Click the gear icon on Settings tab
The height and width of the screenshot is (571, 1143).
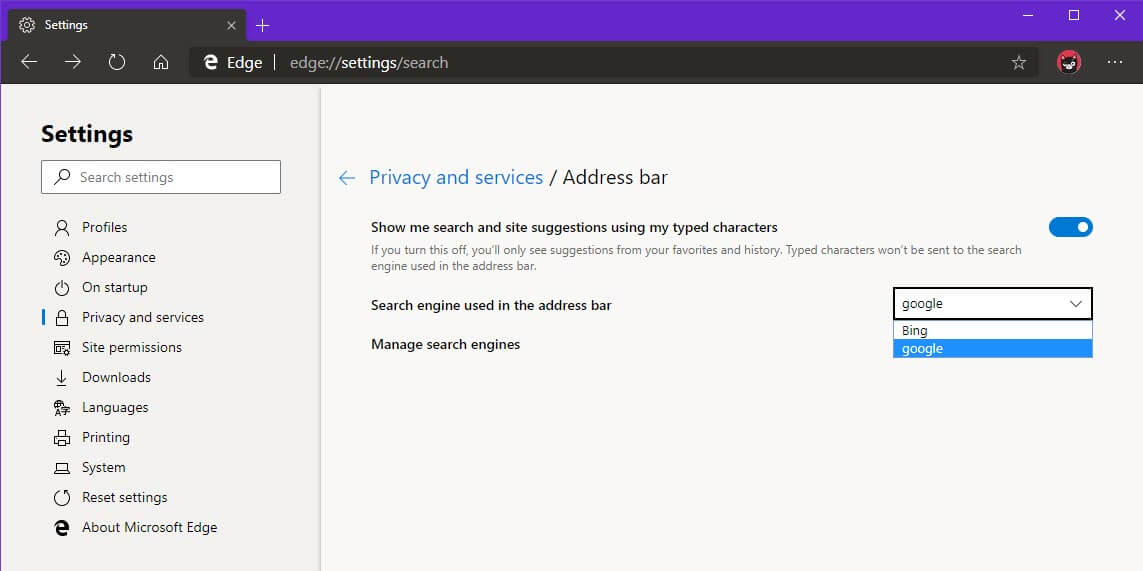tap(27, 25)
